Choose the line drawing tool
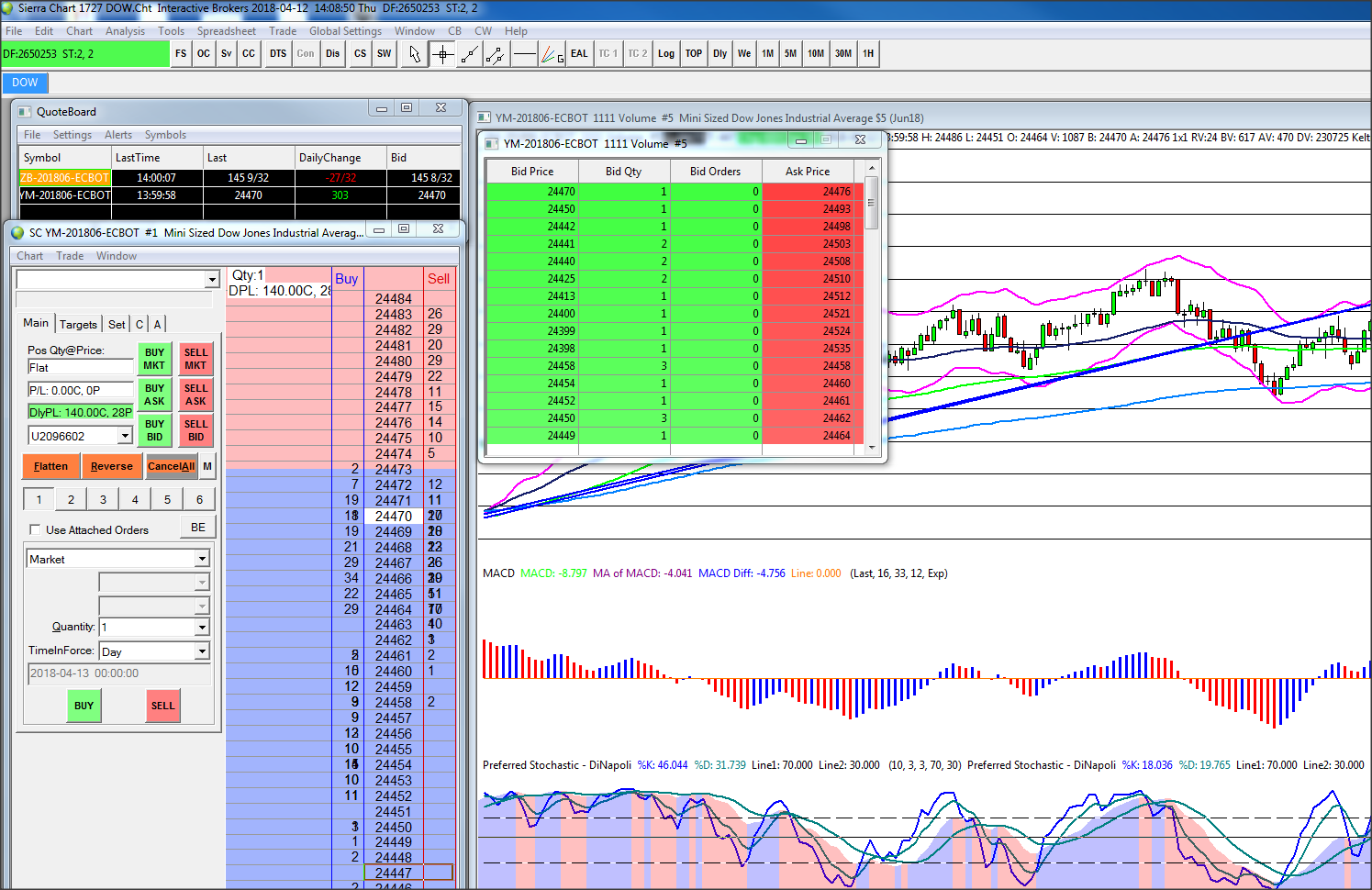The image size is (1372, 890). (x=469, y=54)
